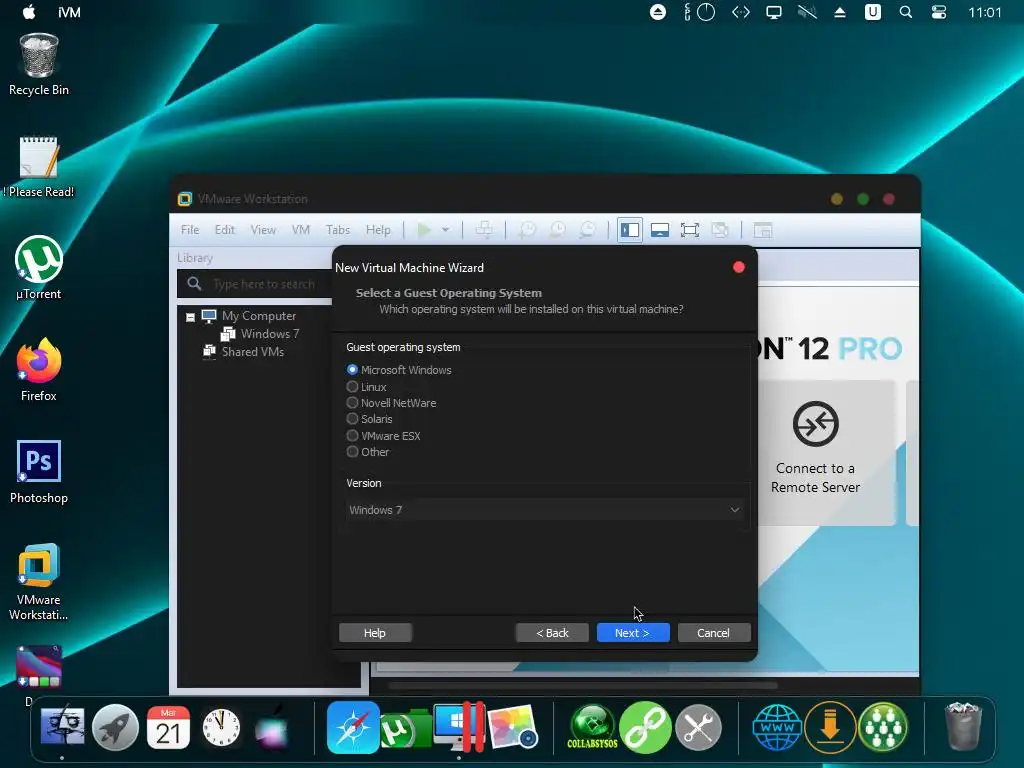This screenshot has height=768, width=1024.
Task: Open the Help menu in VMware menu bar
Action: [378, 230]
